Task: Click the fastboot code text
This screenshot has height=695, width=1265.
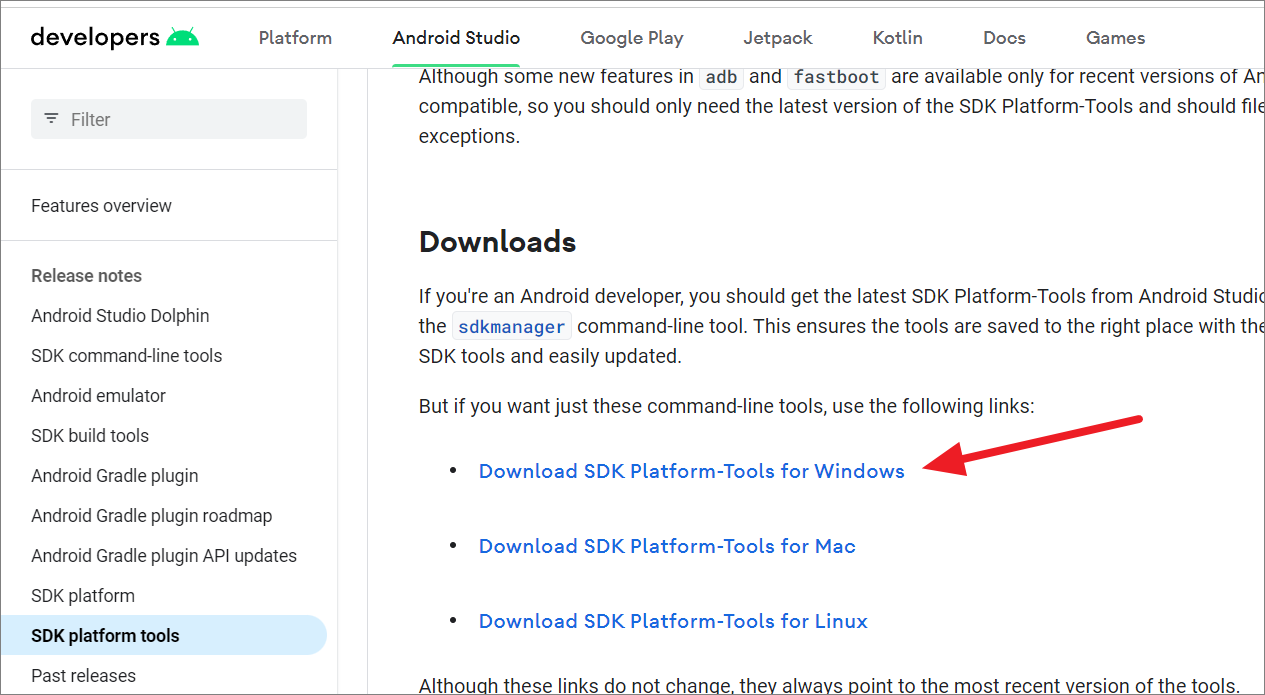Action: coord(837,77)
